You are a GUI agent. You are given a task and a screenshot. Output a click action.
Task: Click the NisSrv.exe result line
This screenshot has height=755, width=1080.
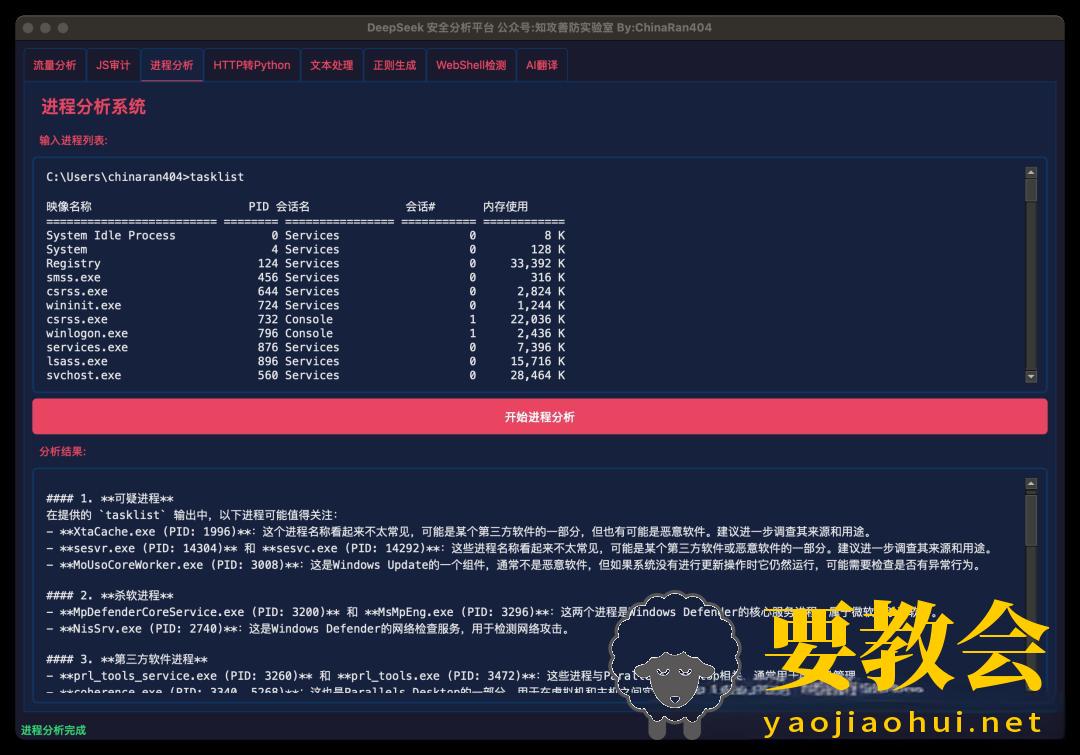pos(309,629)
